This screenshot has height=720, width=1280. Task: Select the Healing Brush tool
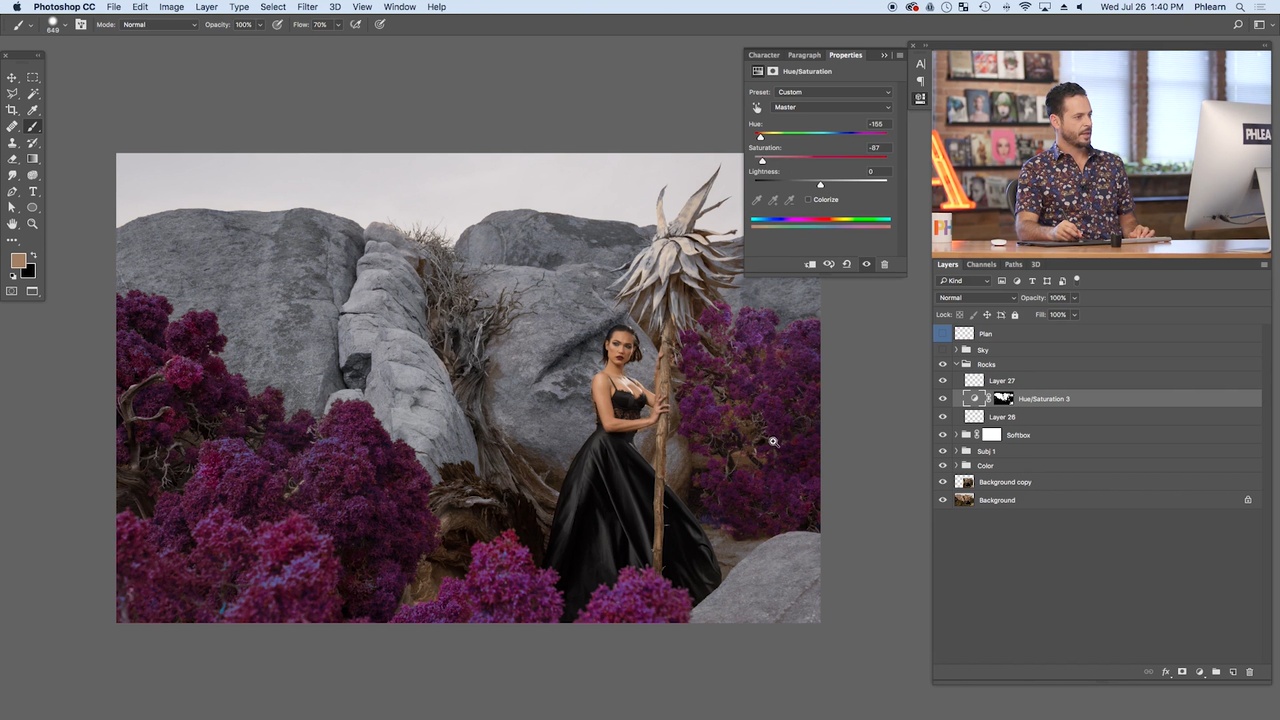(12, 126)
